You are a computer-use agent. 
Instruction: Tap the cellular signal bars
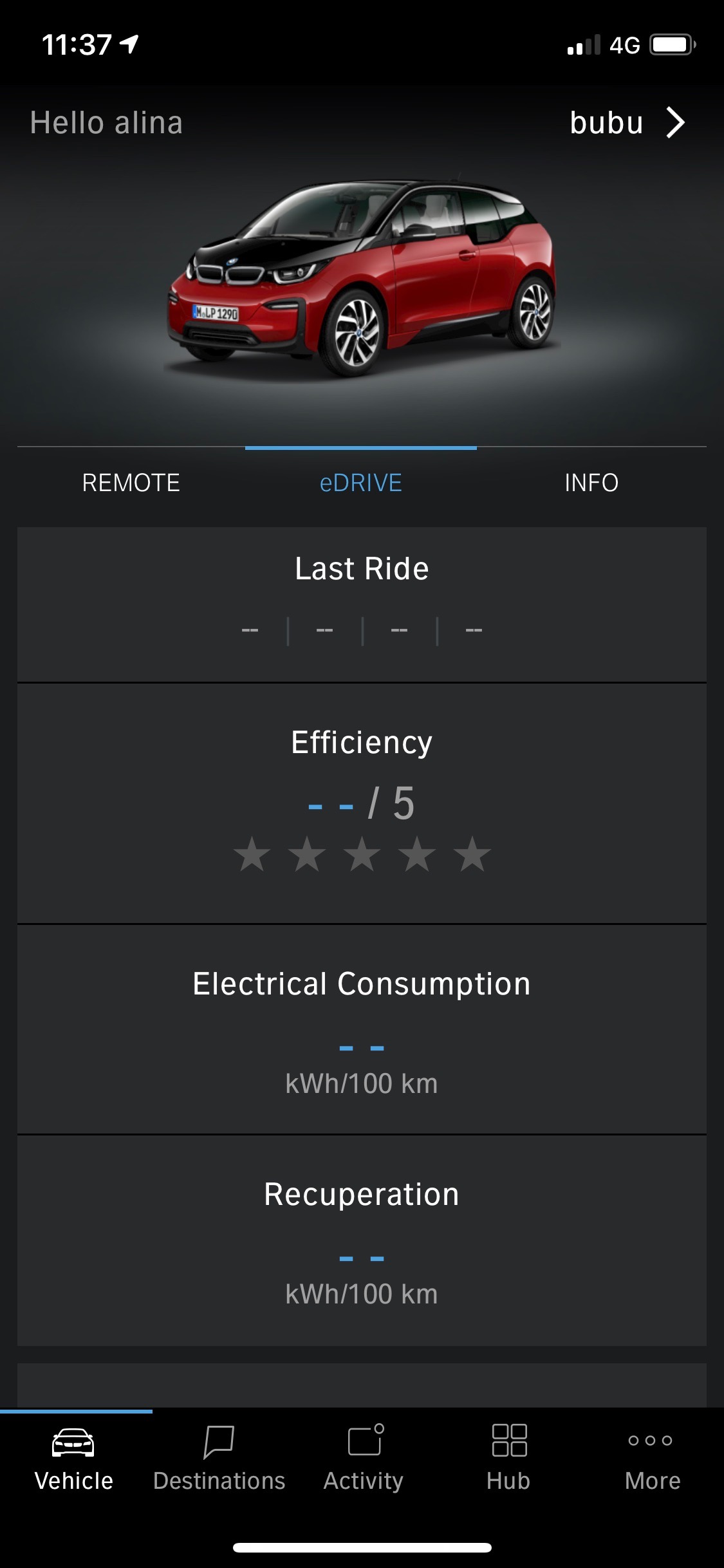click(x=583, y=45)
